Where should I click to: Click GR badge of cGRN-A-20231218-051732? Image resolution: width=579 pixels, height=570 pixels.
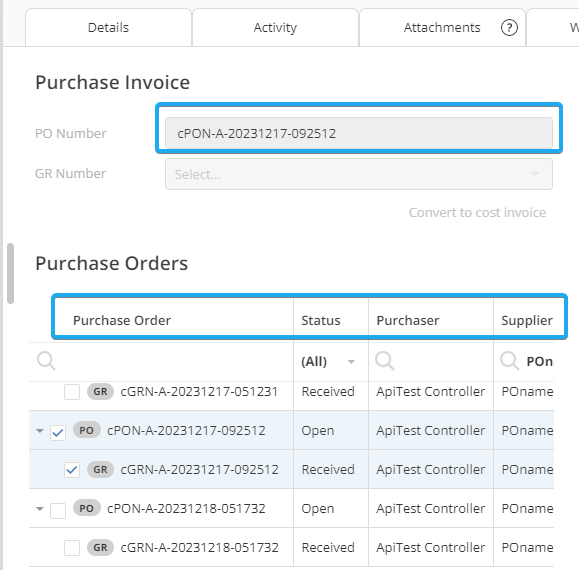(100, 547)
